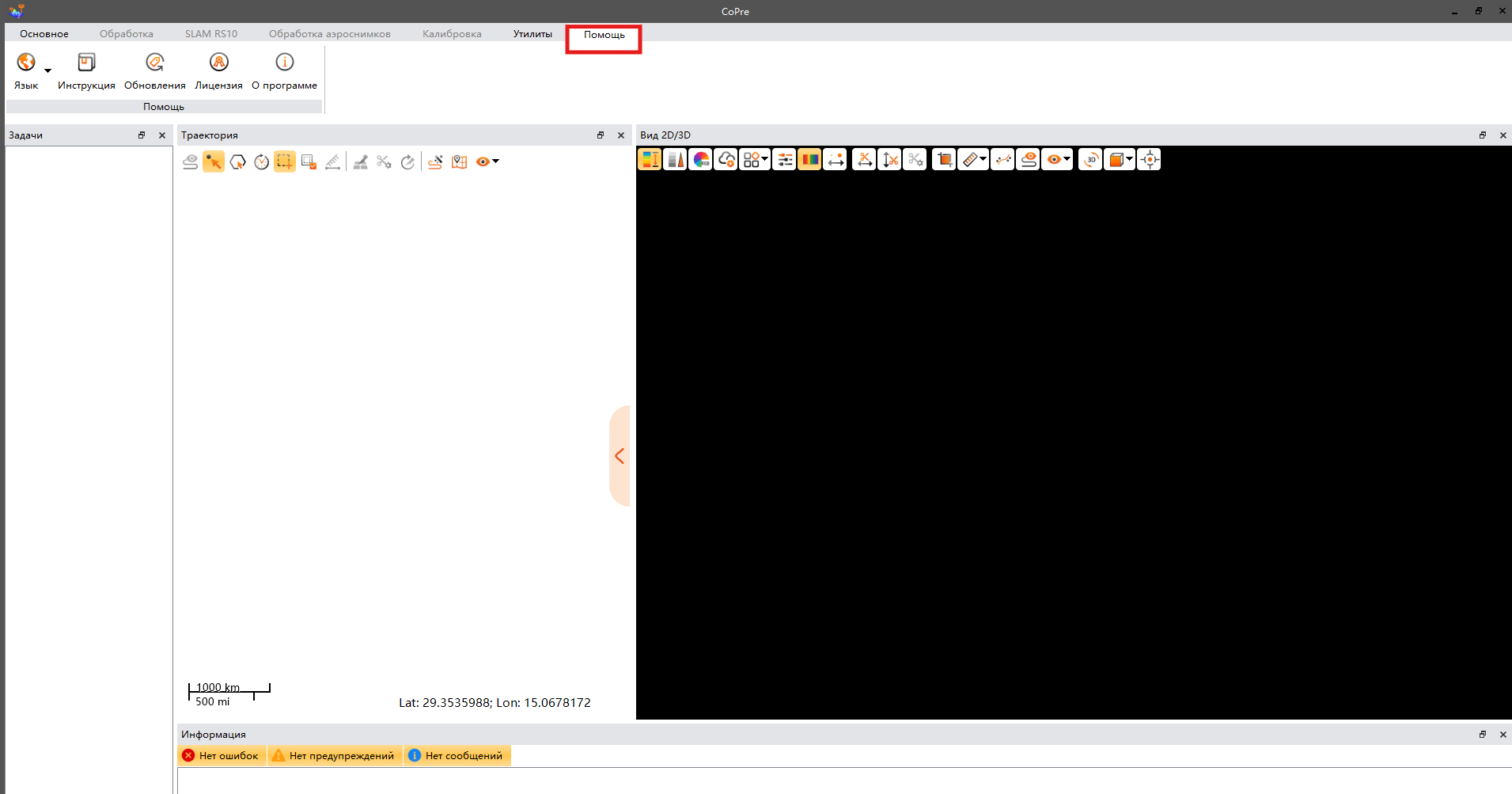Float the Траектория panel
The width and height of the screenshot is (1512, 794).
[x=601, y=135]
